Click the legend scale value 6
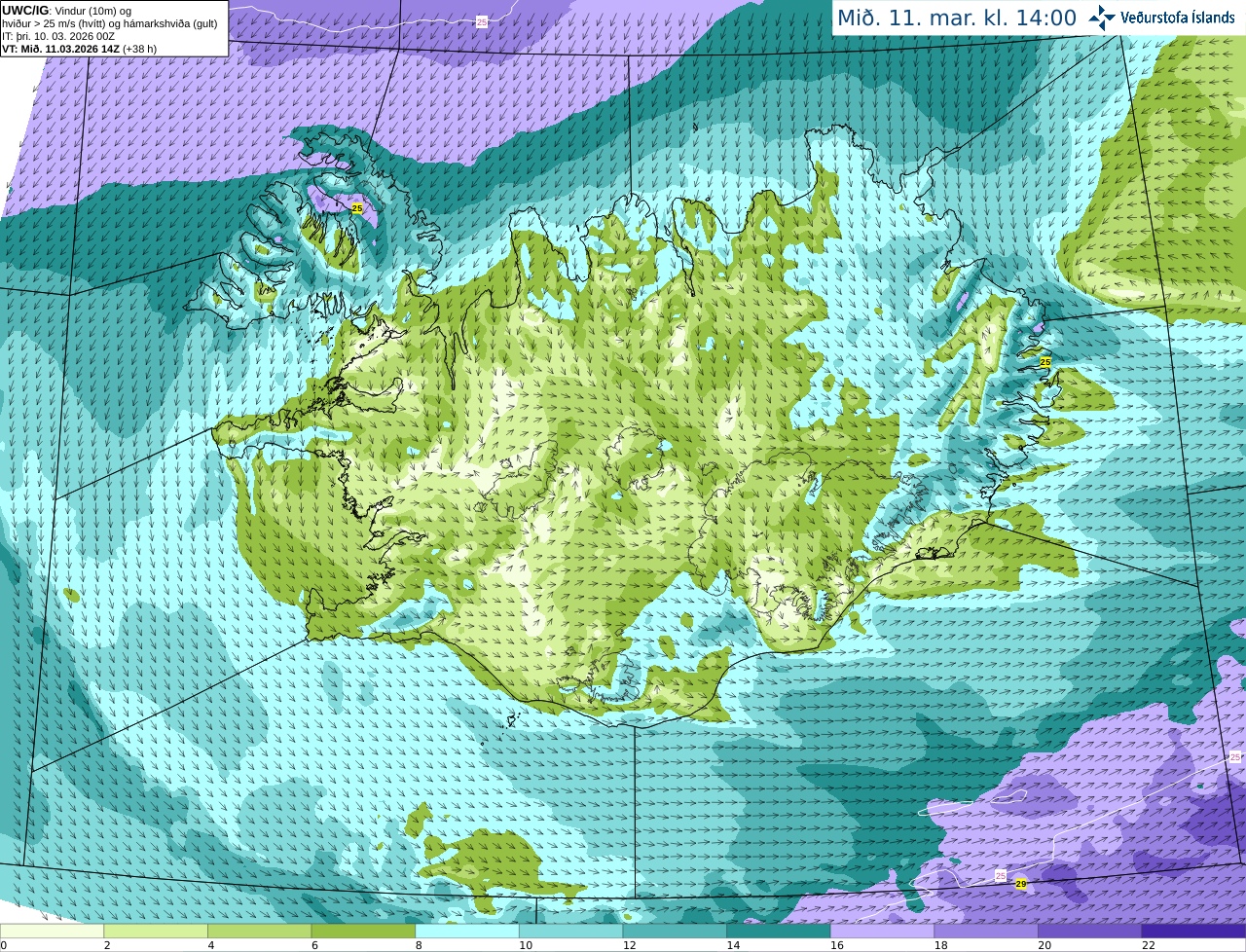 pos(314,945)
